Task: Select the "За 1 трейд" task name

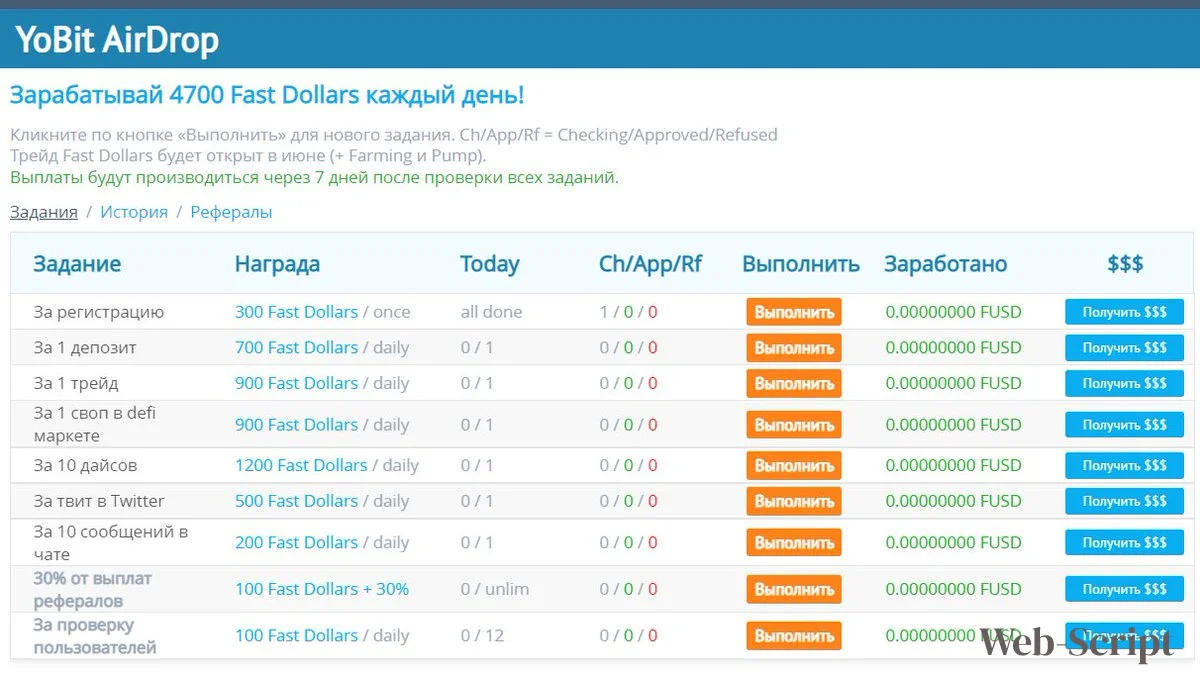Action: tap(76, 383)
